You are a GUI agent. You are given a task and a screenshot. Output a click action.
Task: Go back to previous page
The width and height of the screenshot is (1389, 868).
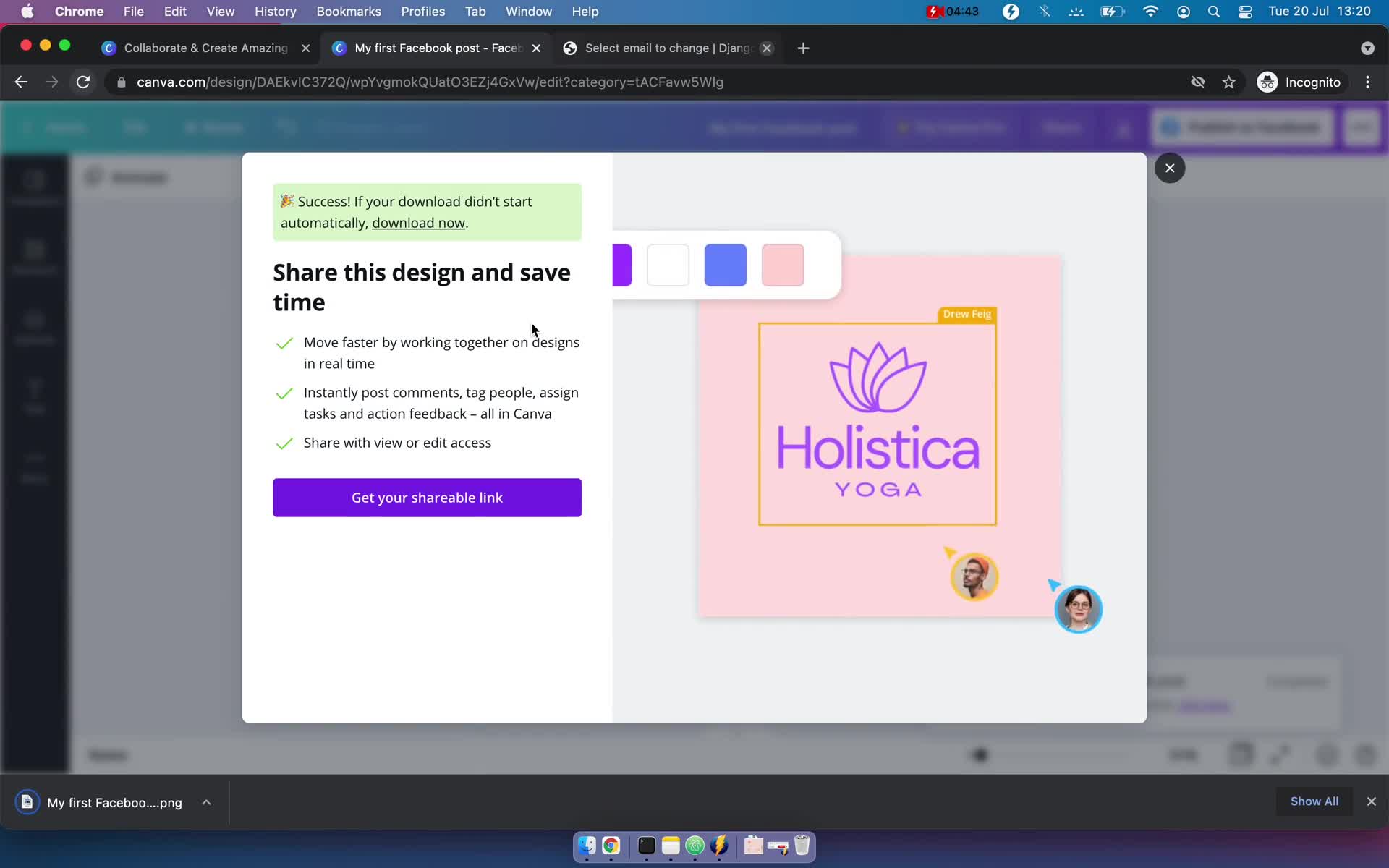[21, 82]
